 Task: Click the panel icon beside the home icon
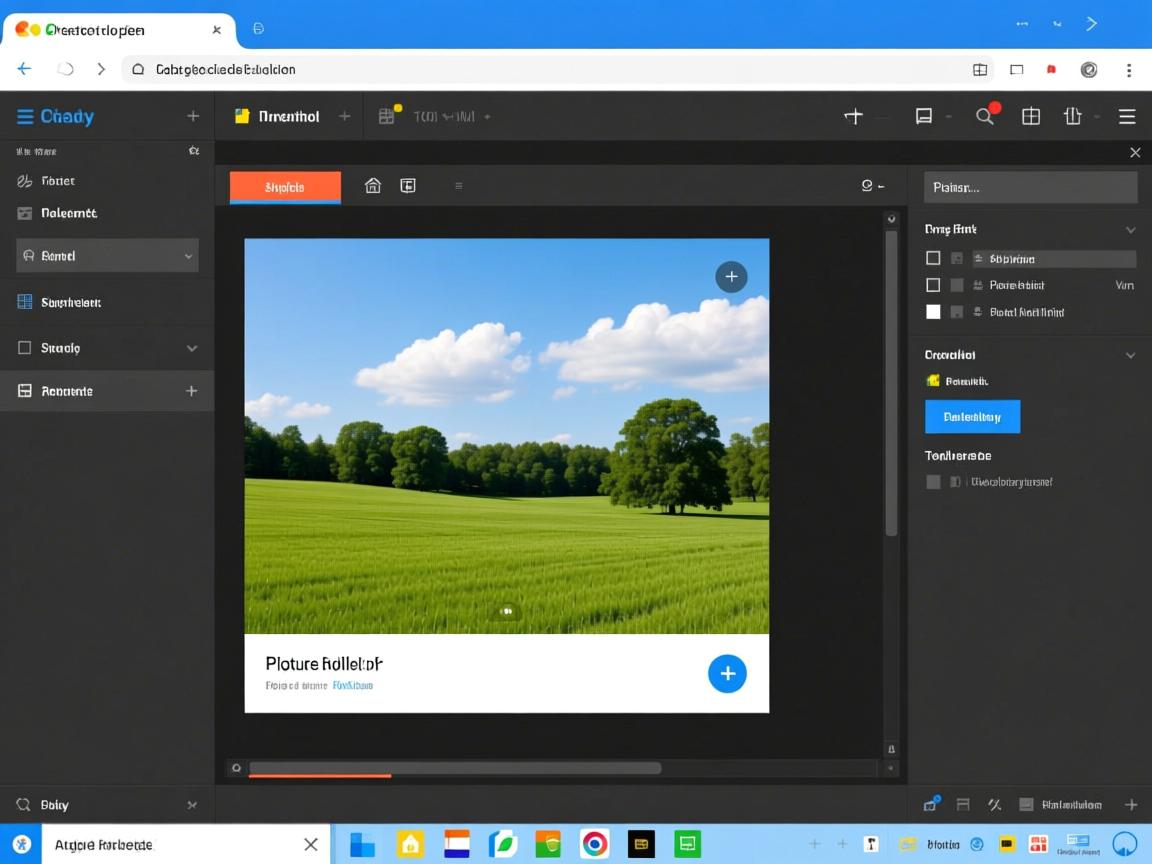tap(408, 186)
